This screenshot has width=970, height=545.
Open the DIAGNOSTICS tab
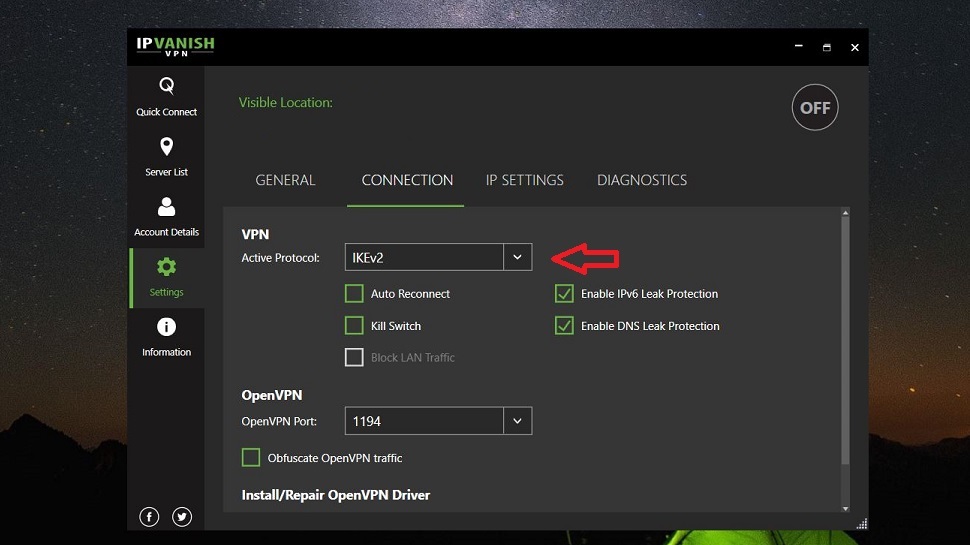[x=642, y=180]
